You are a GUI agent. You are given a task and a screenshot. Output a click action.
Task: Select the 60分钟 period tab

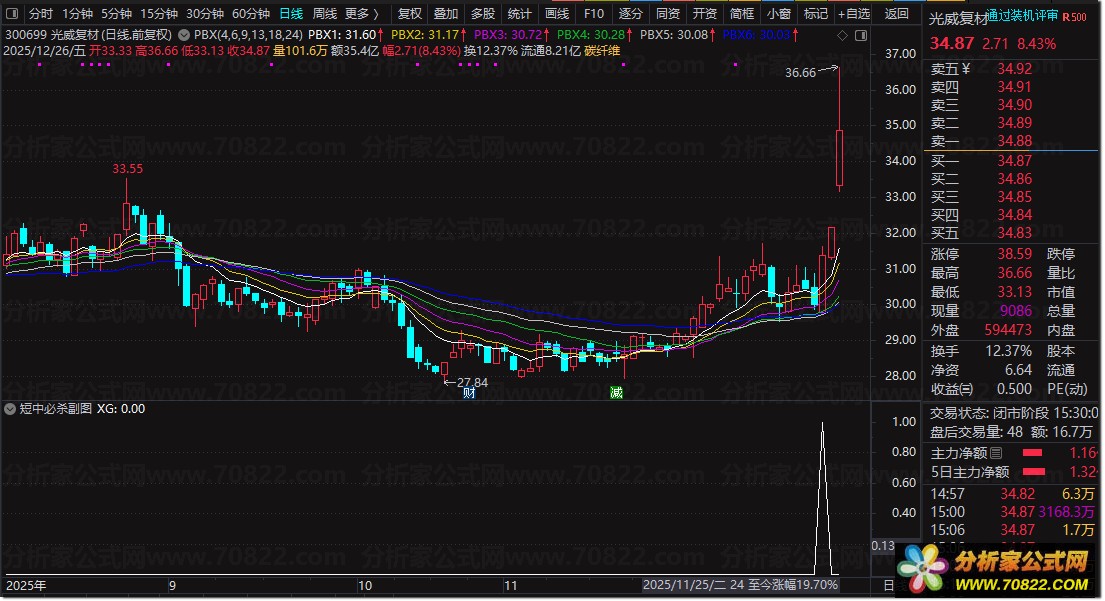point(251,13)
